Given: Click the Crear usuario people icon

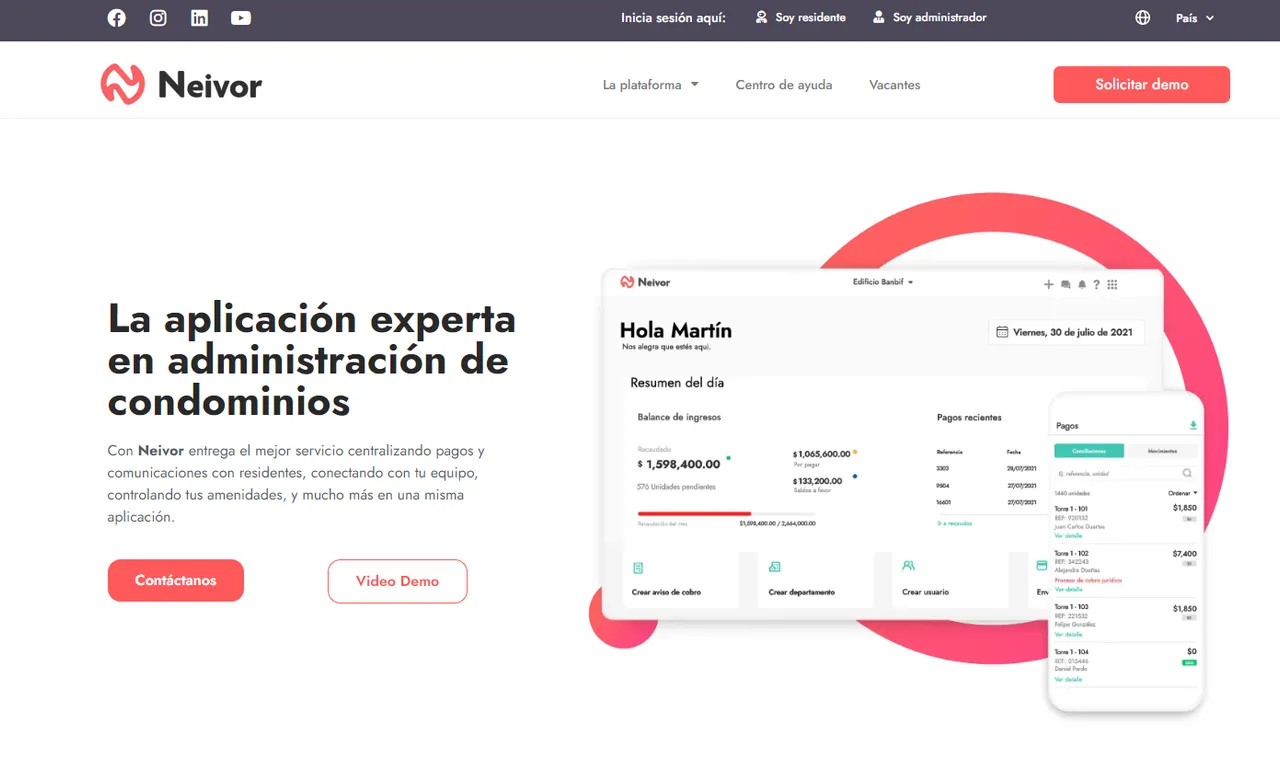Looking at the screenshot, I should (908, 566).
